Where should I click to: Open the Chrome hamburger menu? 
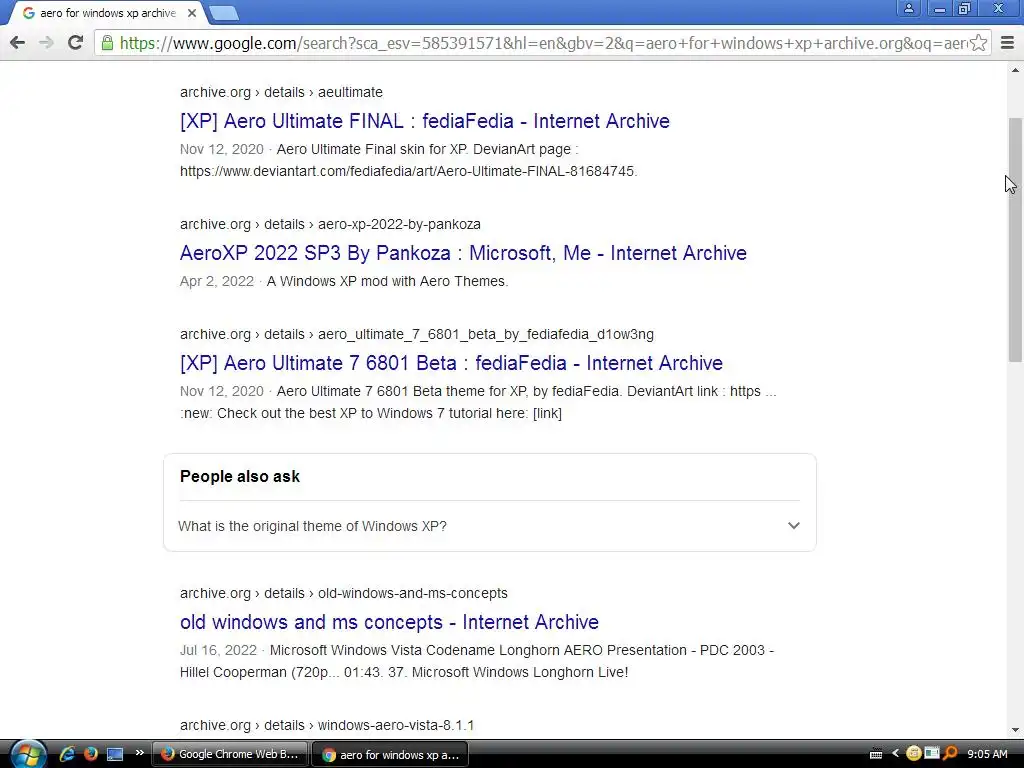click(1007, 43)
